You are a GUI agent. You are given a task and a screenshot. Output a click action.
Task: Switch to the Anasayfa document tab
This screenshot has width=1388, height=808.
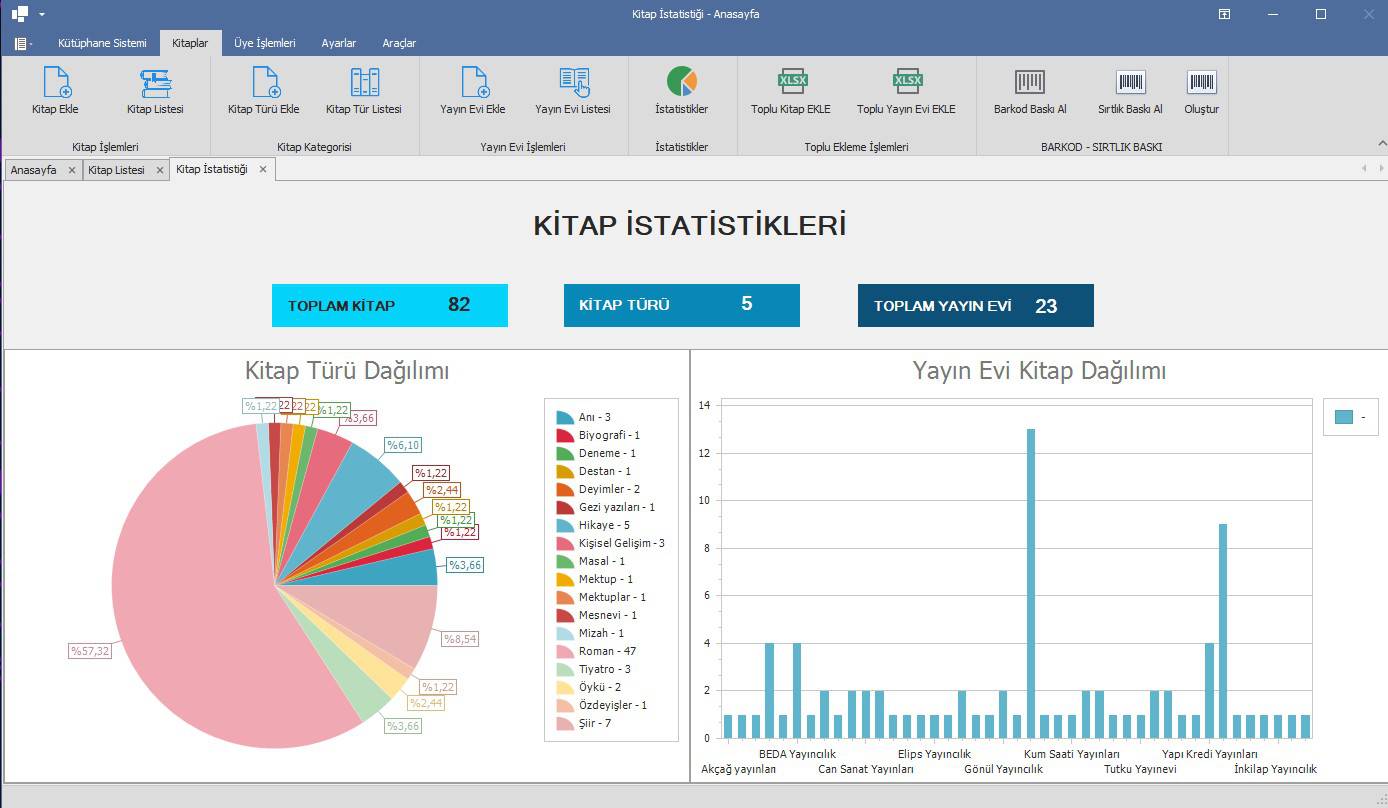[x=33, y=170]
